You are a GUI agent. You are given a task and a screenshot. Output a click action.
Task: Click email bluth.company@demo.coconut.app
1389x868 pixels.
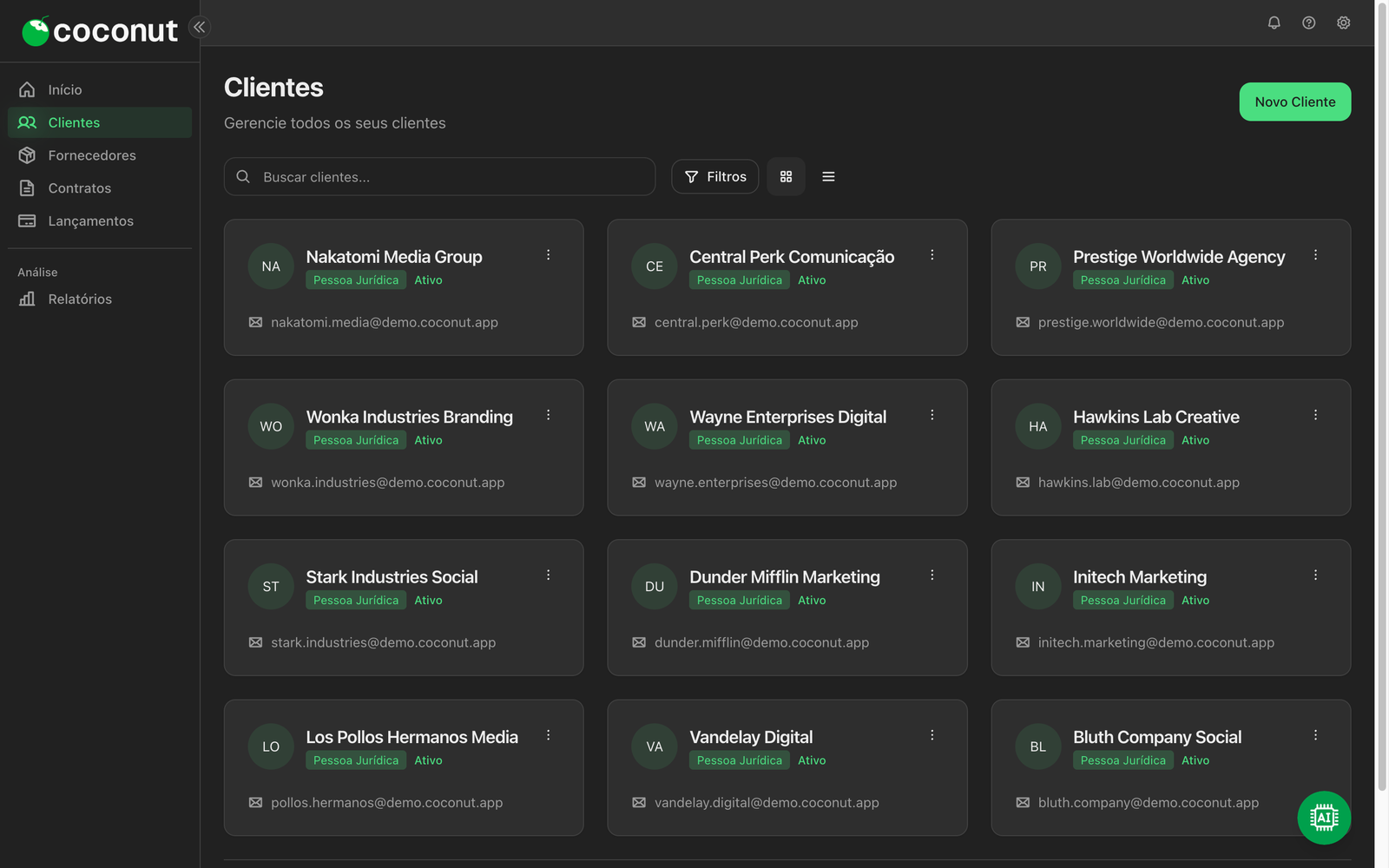tap(1149, 802)
